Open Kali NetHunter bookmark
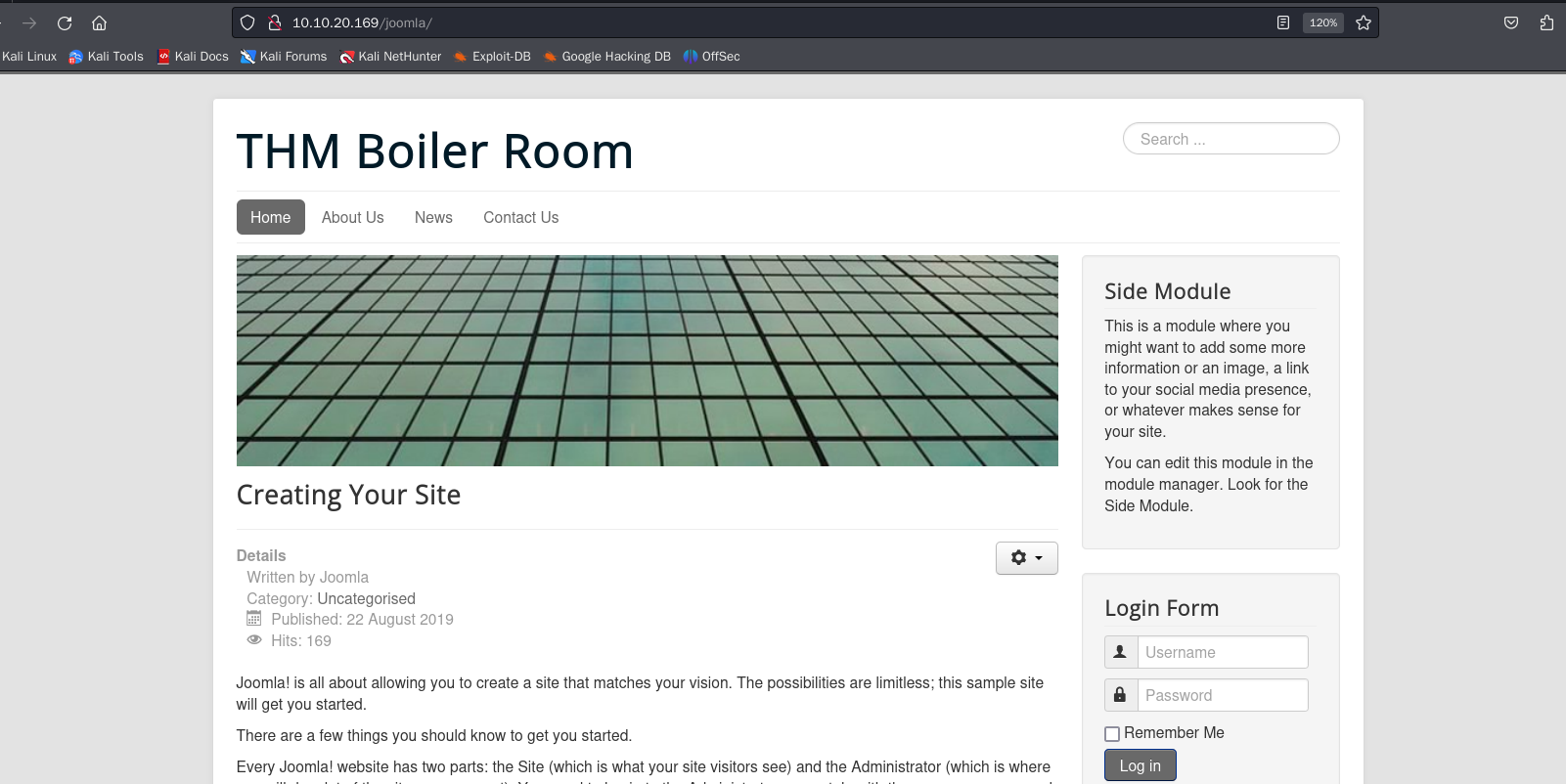 click(390, 57)
